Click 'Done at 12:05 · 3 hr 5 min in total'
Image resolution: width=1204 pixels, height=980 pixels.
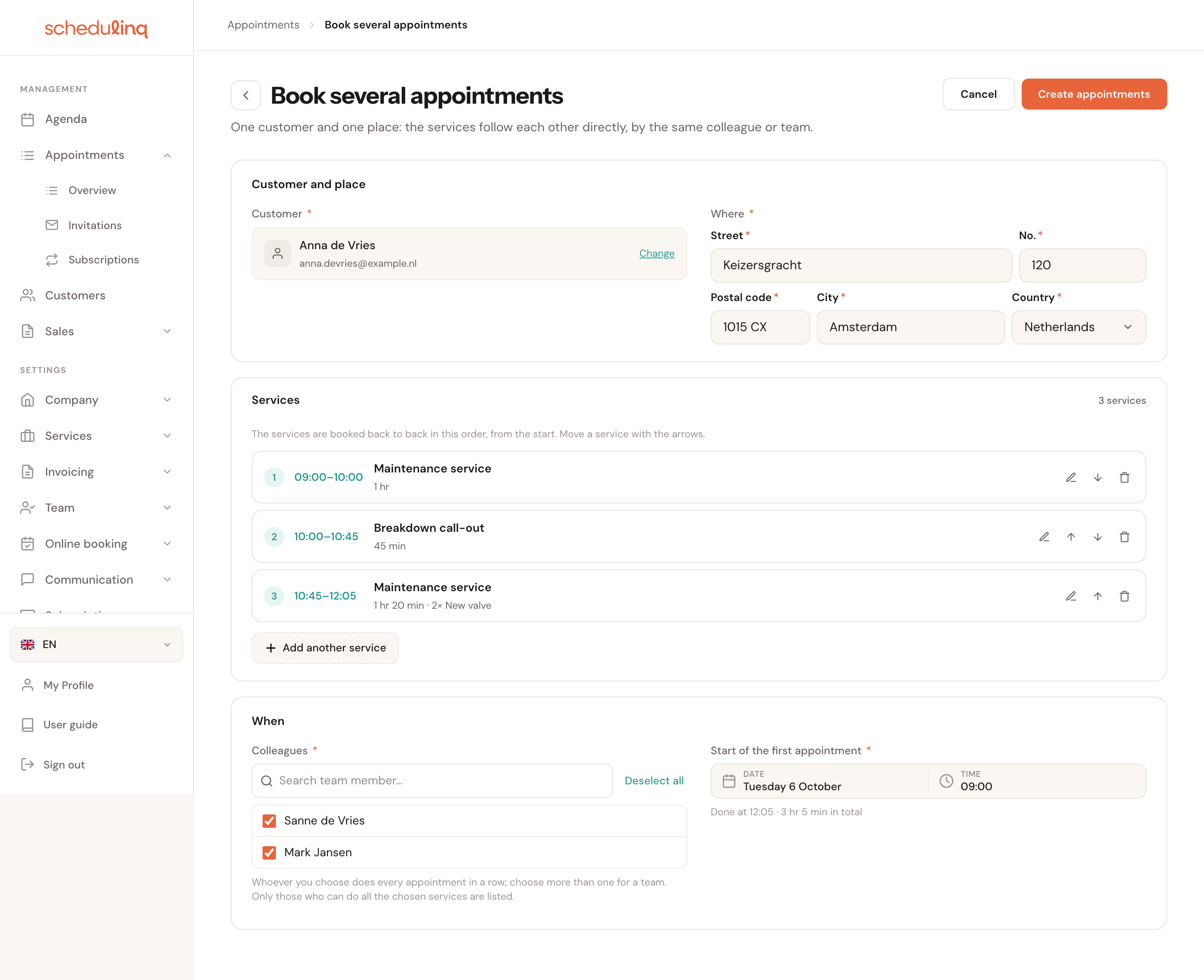[786, 812]
